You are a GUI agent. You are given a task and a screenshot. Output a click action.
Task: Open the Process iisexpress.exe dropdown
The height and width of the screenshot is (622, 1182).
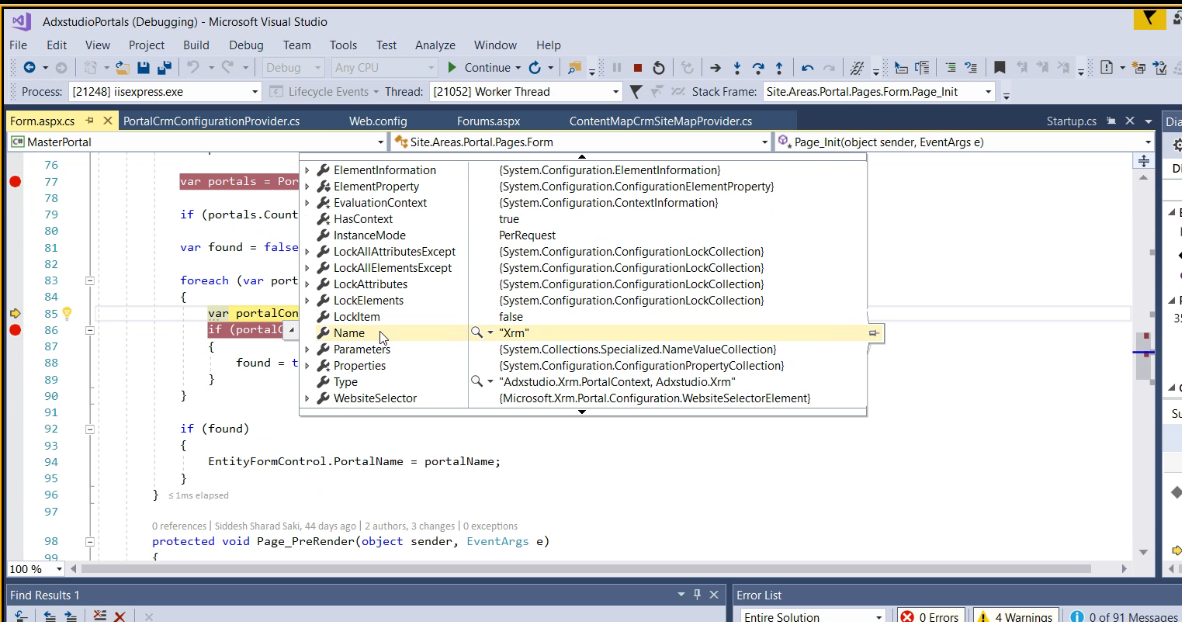tap(255, 92)
